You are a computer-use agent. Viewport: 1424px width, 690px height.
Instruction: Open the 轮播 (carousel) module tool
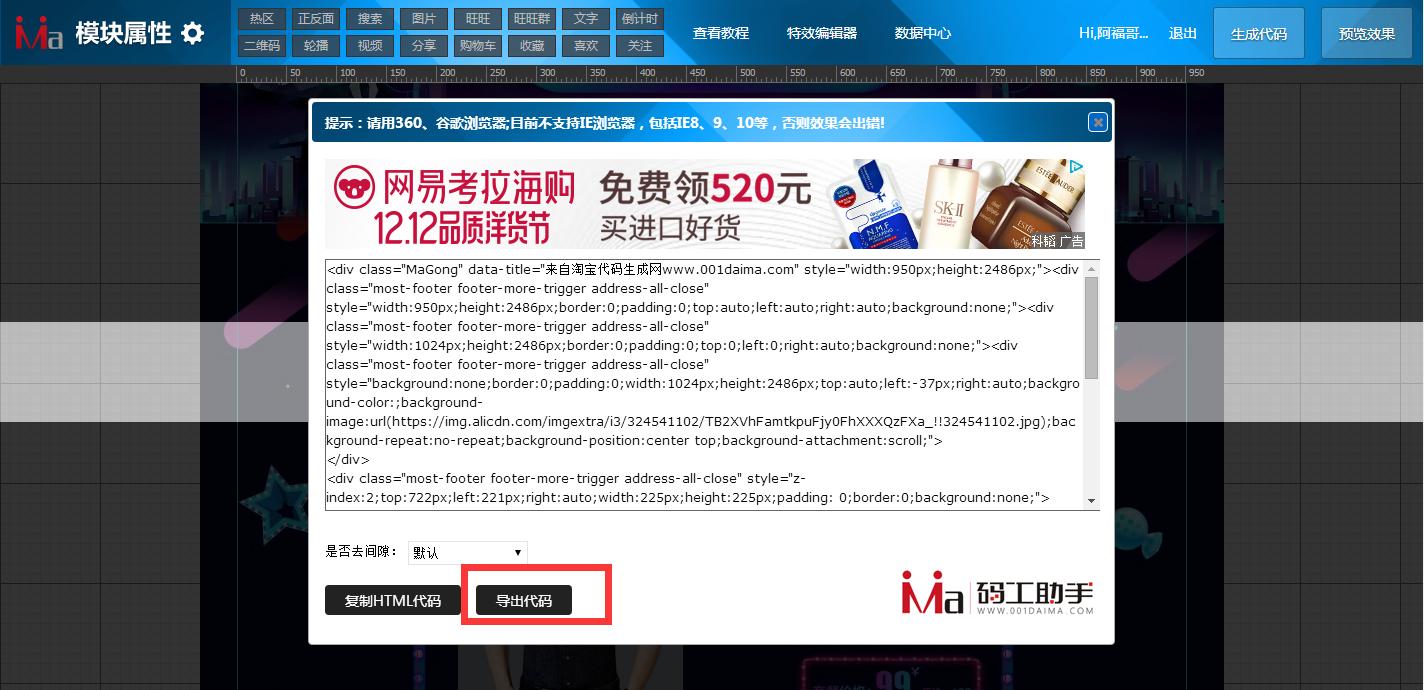(x=315, y=45)
